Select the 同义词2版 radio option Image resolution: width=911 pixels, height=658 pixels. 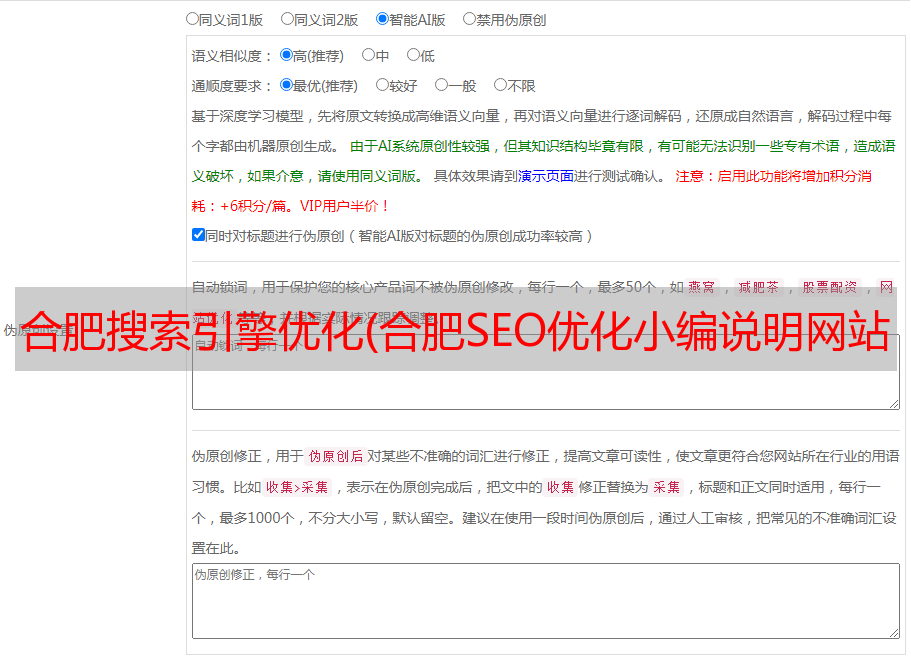click(x=287, y=19)
